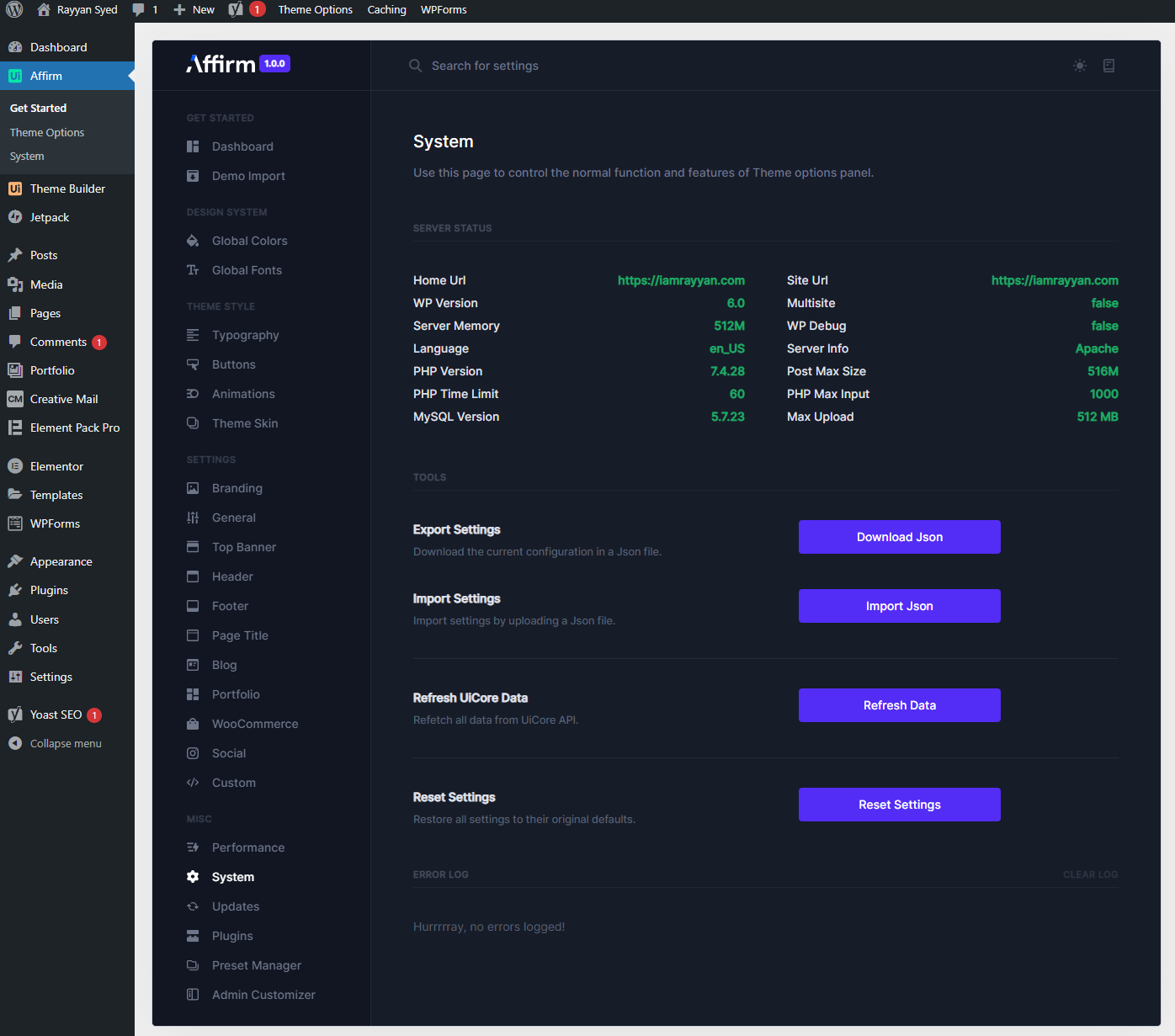Image resolution: width=1175 pixels, height=1036 pixels.
Task: Open Jetpack in WordPress sidebar
Action: click(x=67, y=217)
